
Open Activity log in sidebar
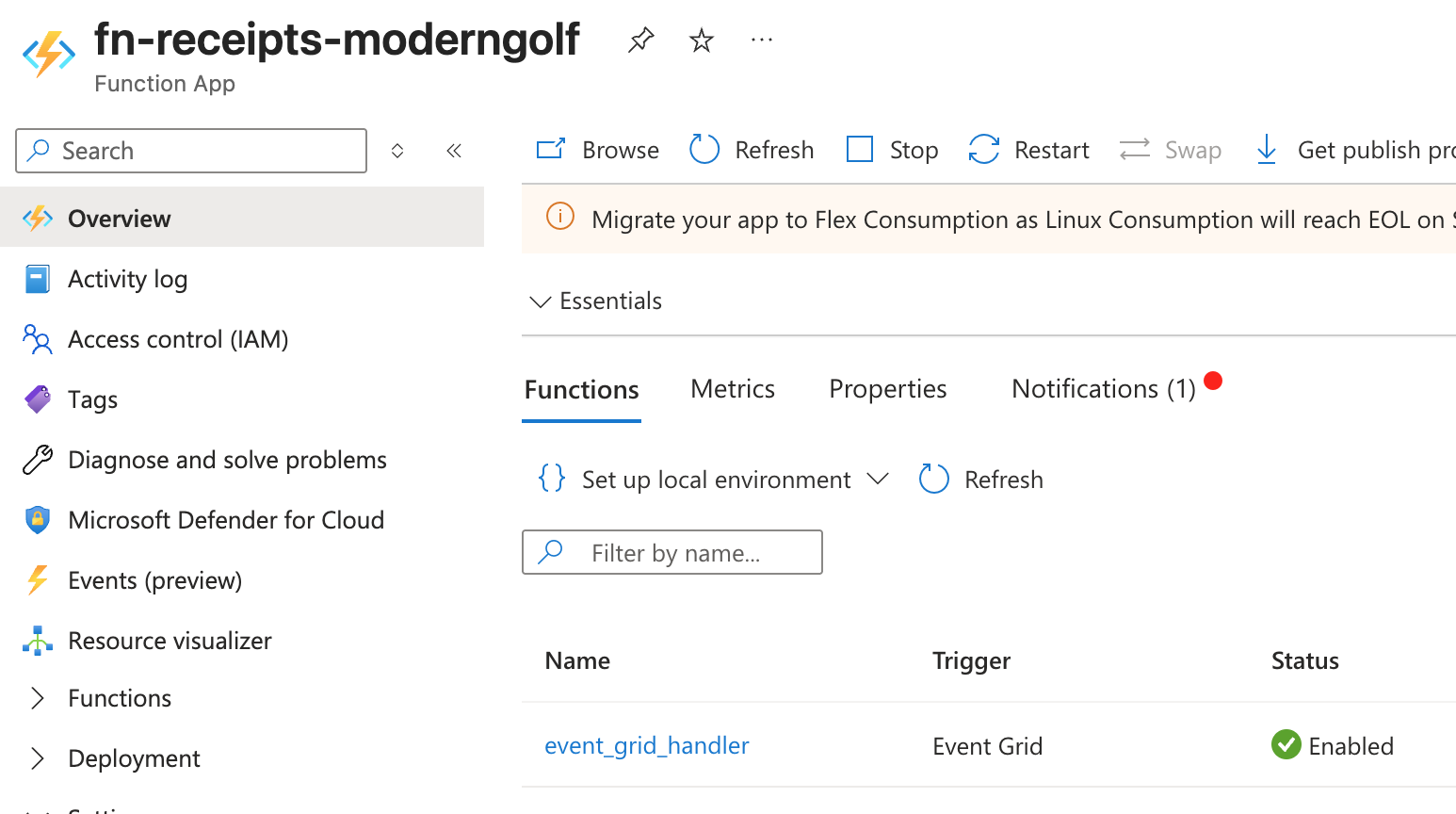click(128, 279)
